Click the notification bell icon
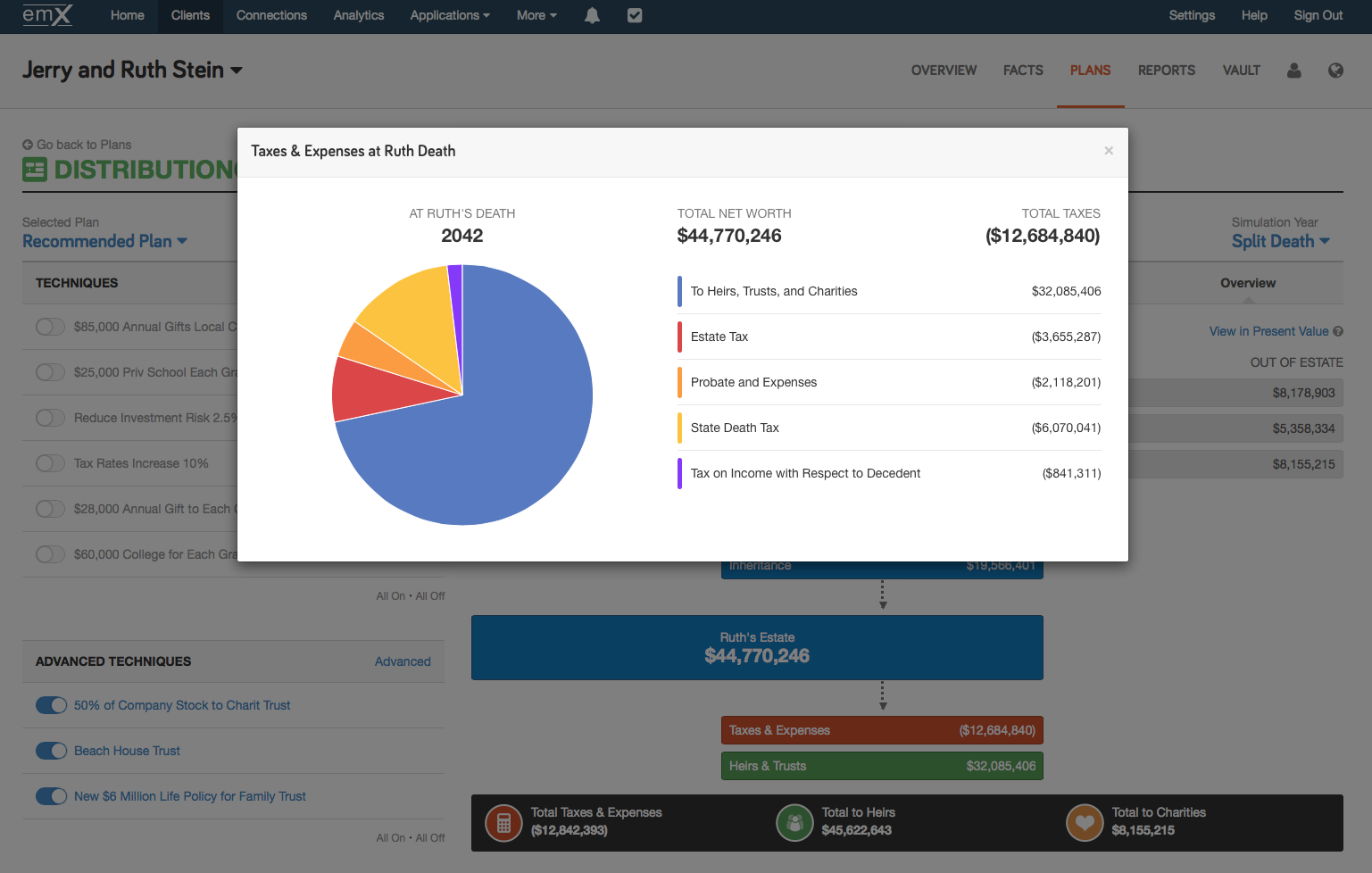 (592, 15)
